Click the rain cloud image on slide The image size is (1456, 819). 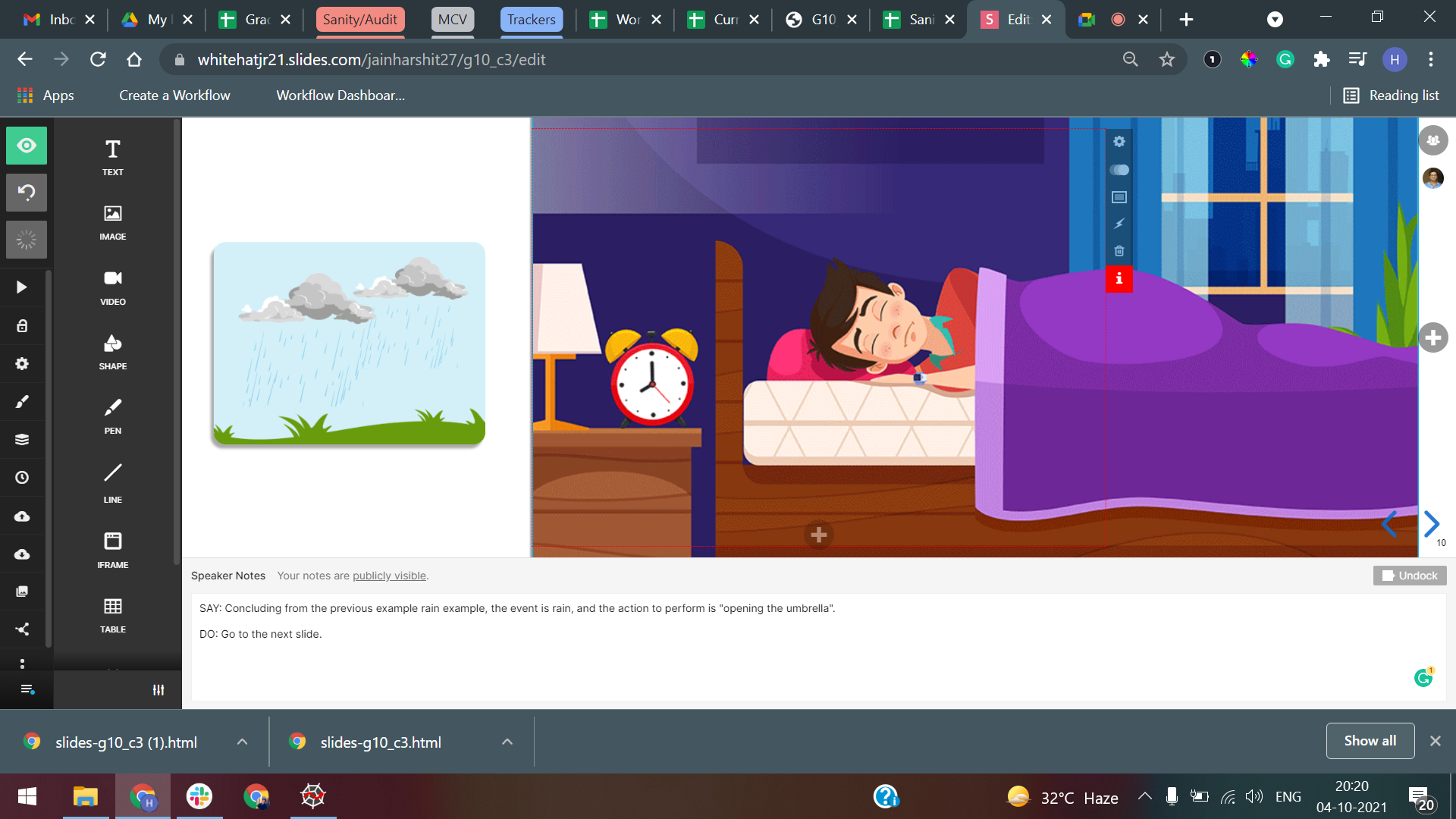349,344
